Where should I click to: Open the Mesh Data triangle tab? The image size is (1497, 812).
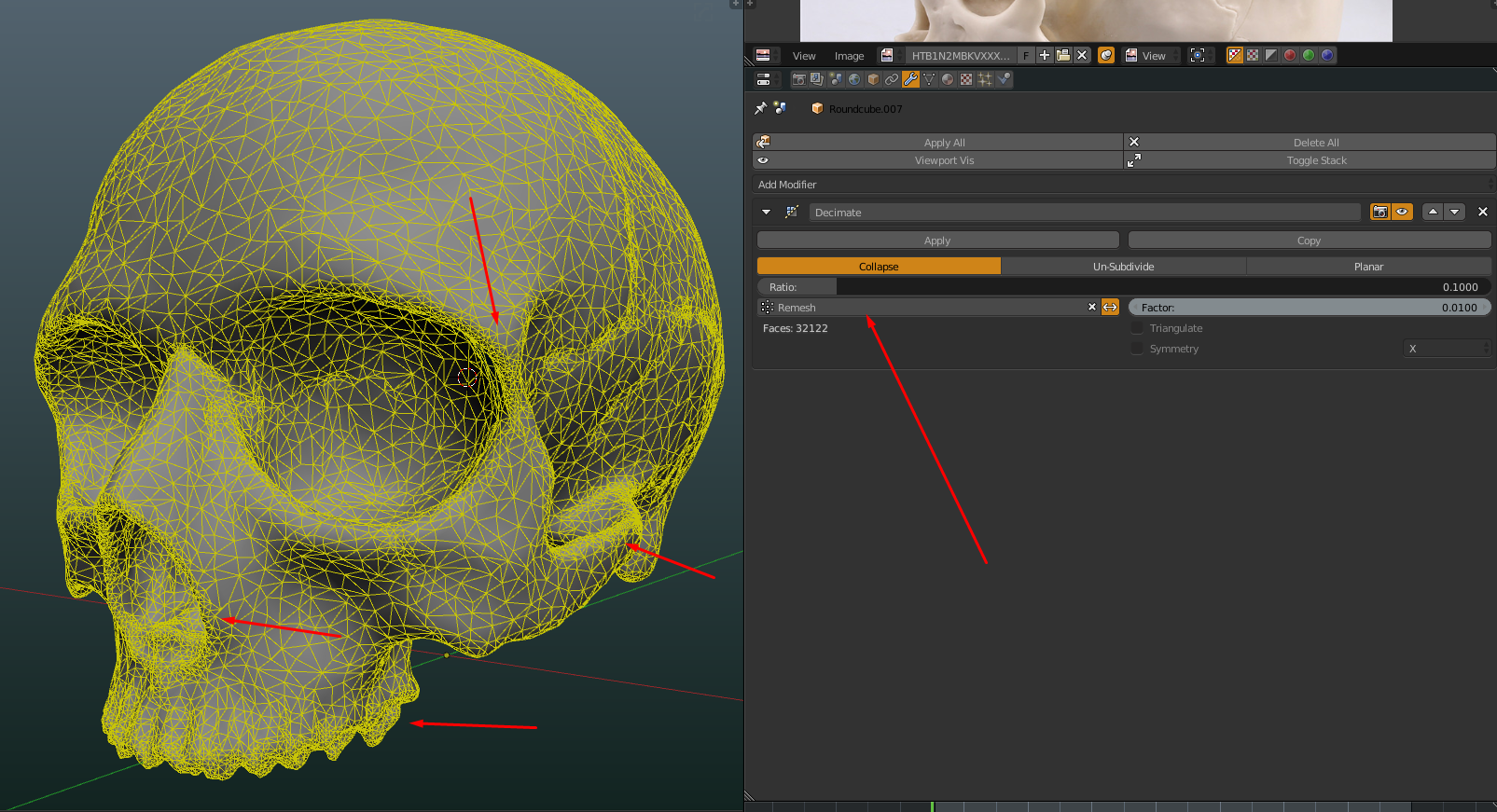[929, 79]
